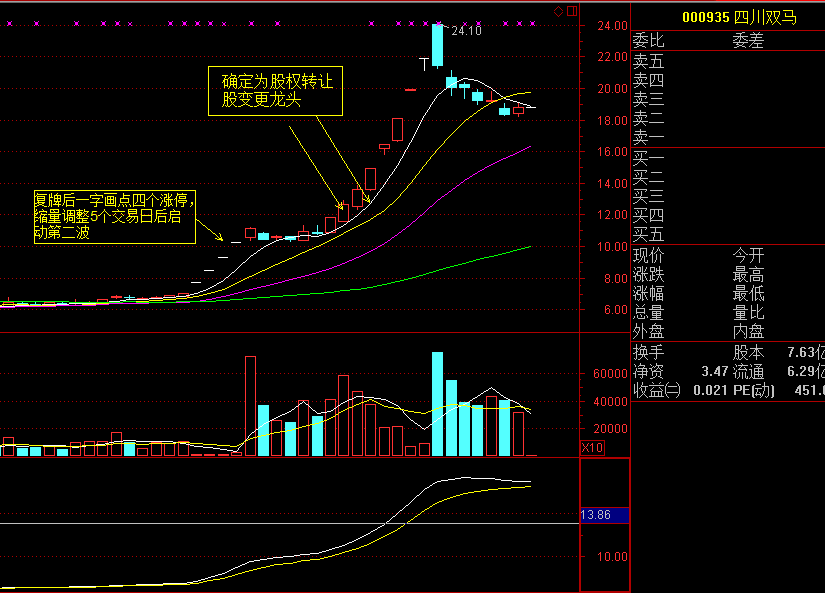The image size is (825, 593).
Task: Select the 卖三 order row
Action: coord(728,99)
